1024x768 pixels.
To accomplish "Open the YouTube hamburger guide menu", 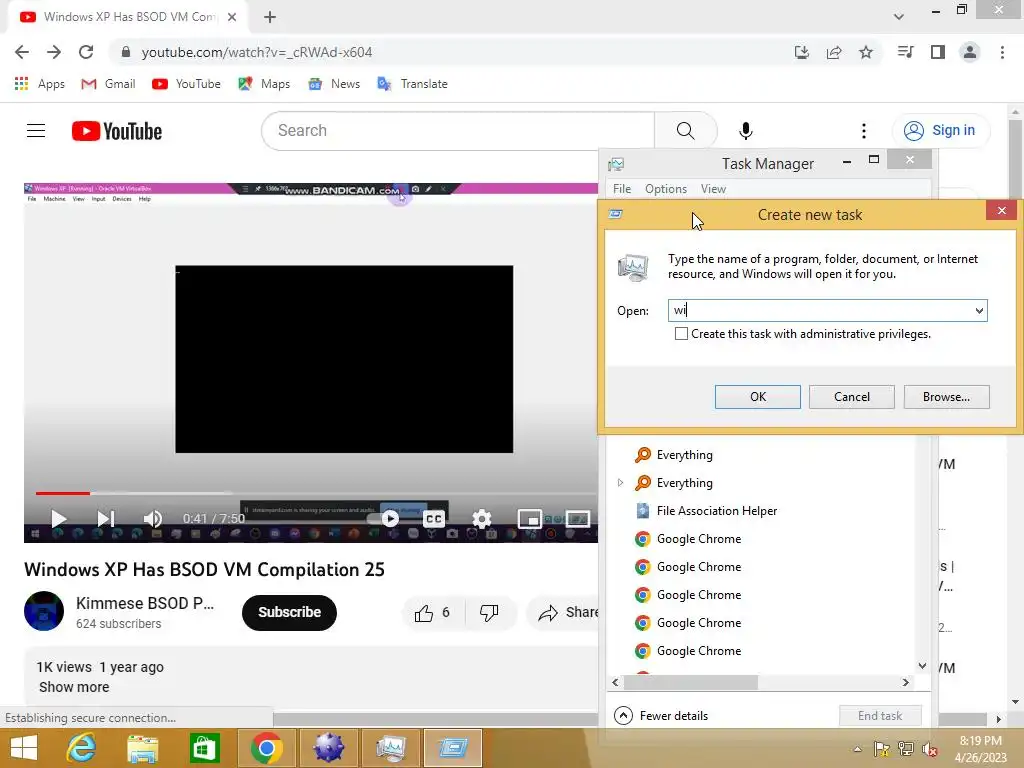I will point(36,131).
